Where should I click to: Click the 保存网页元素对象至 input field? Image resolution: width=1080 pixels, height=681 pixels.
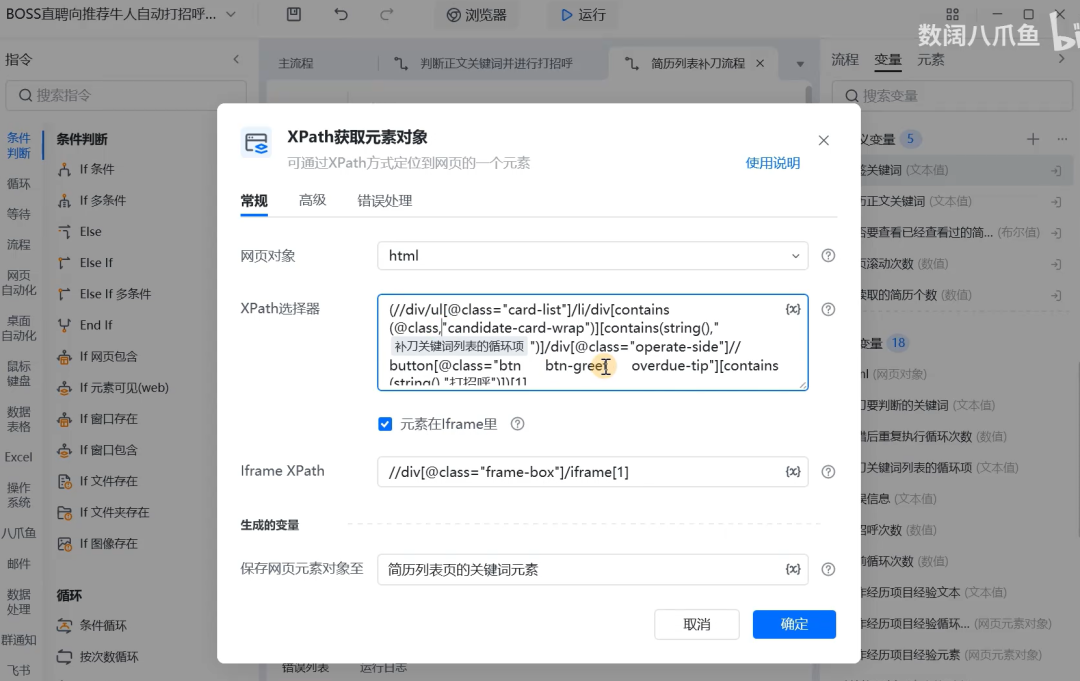[x=593, y=569]
